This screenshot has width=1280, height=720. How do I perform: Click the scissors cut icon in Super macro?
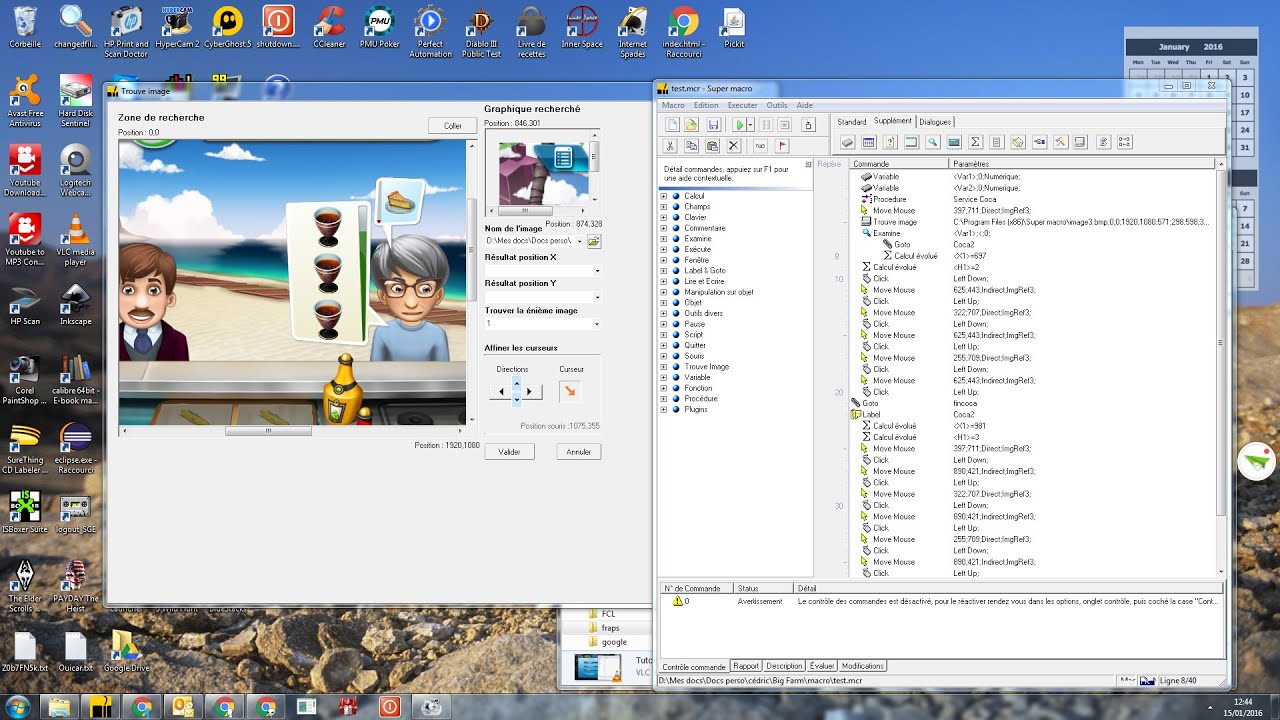(670, 146)
